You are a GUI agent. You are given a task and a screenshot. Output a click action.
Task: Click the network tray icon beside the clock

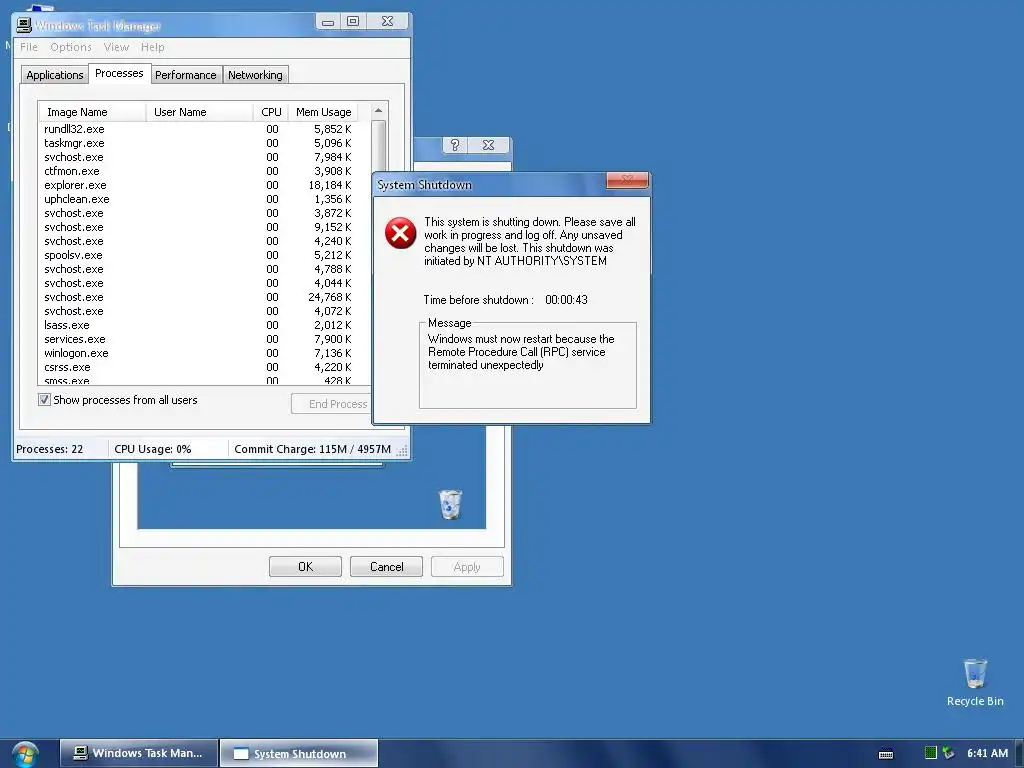point(948,753)
